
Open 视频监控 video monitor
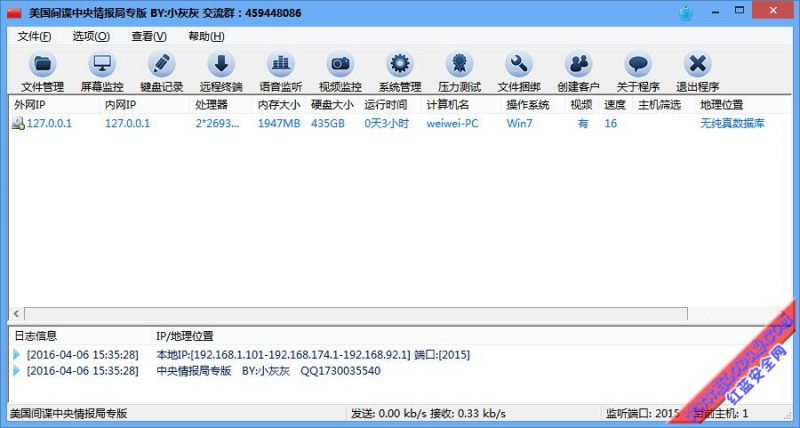[340, 72]
